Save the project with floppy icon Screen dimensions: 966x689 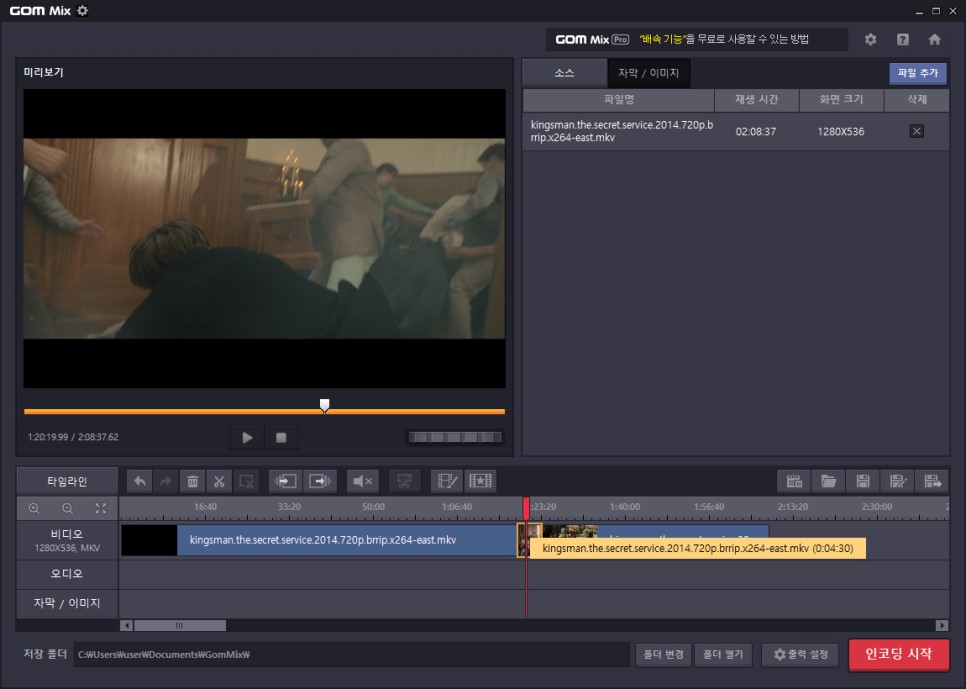click(863, 481)
